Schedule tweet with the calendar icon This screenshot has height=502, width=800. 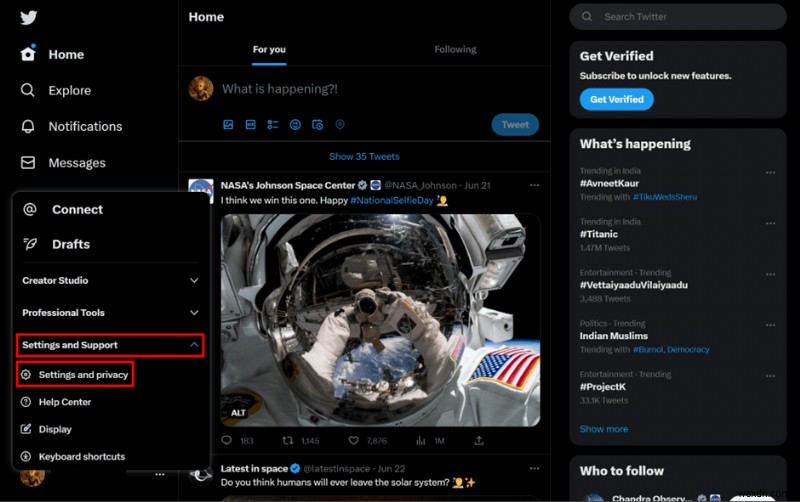click(317, 124)
